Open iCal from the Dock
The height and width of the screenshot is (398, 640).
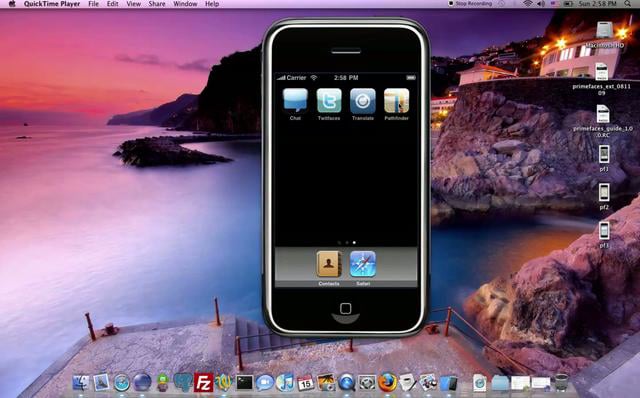coord(306,383)
